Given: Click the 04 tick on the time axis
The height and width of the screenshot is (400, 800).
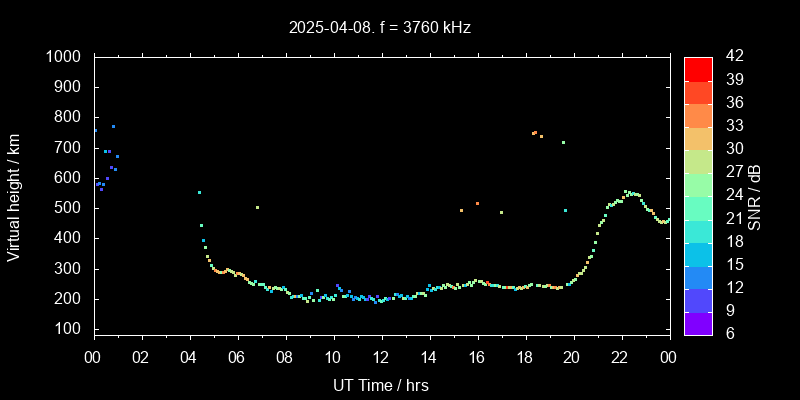Looking at the screenshot, I should [190, 357].
